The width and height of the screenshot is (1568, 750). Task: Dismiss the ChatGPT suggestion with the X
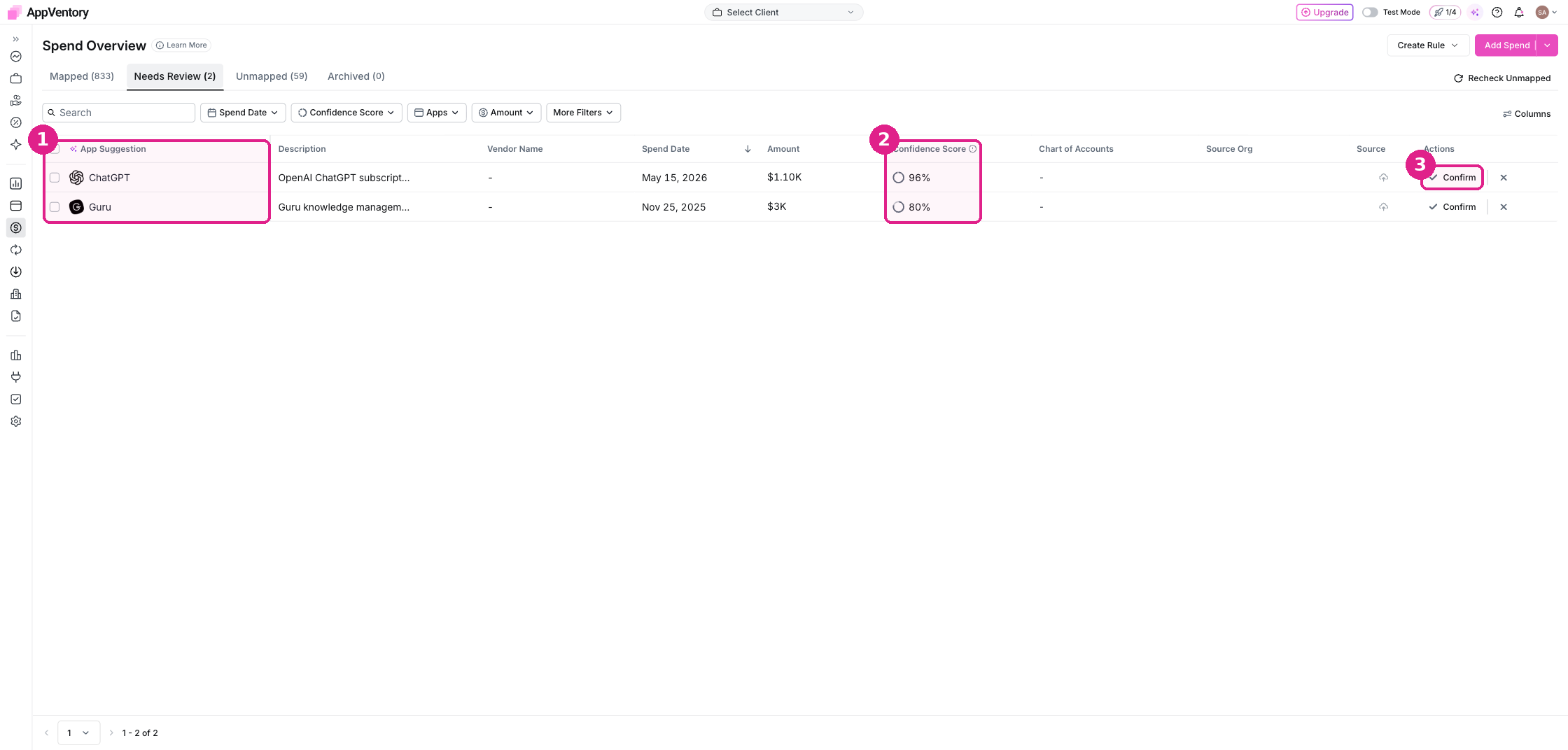[1504, 178]
